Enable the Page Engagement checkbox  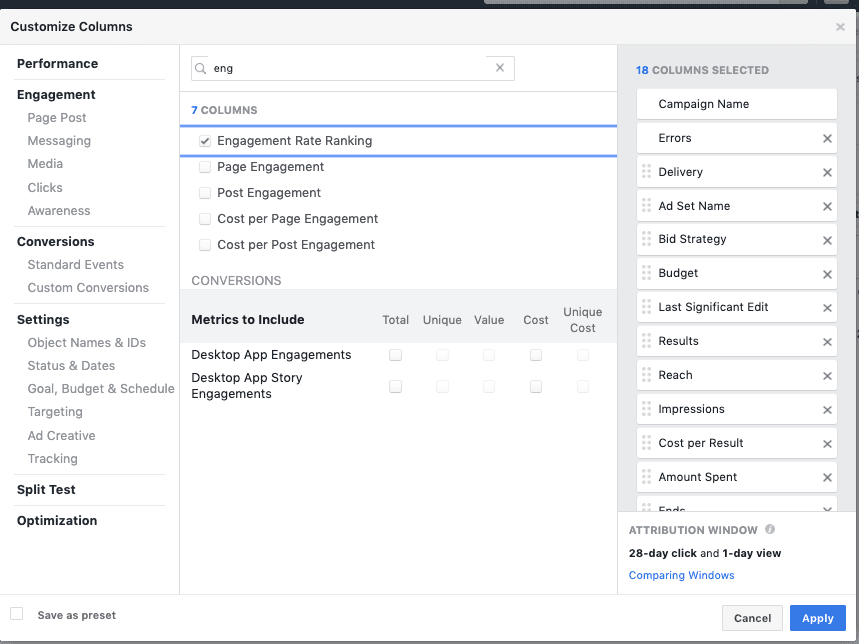[x=205, y=167]
